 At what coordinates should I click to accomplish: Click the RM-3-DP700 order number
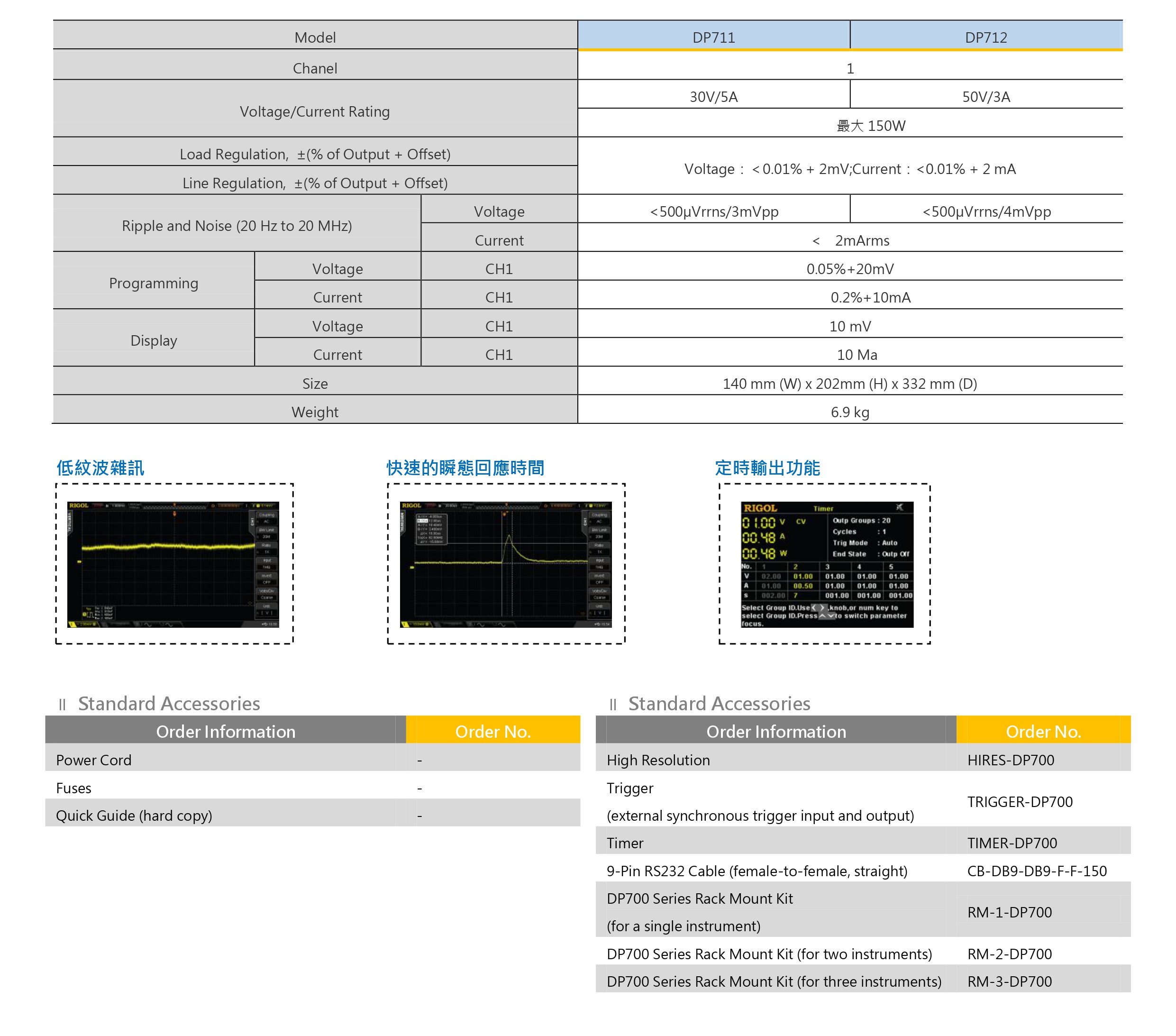tap(1010, 981)
